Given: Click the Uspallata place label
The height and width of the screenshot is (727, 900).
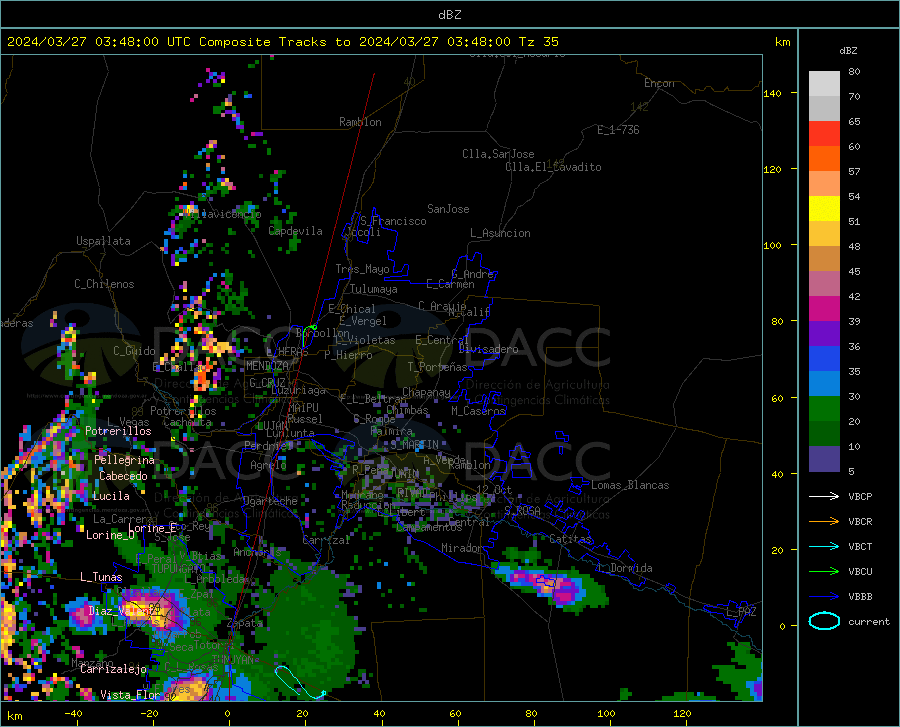Looking at the screenshot, I should tap(103, 241).
